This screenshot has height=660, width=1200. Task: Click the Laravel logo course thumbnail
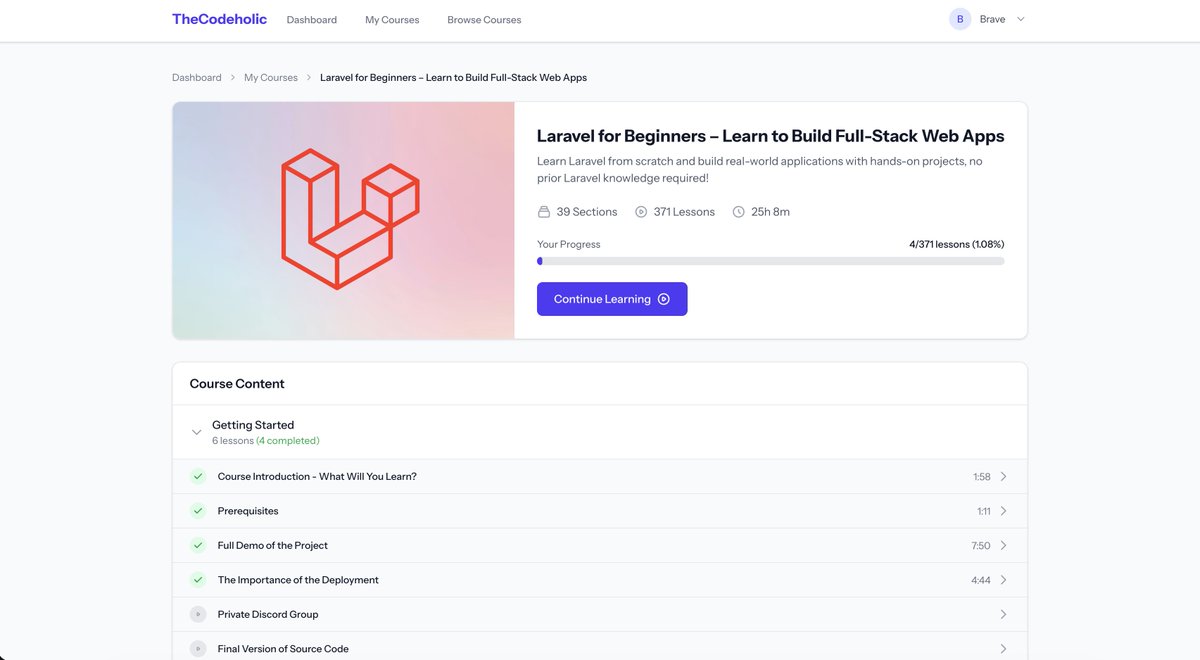tap(344, 220)
